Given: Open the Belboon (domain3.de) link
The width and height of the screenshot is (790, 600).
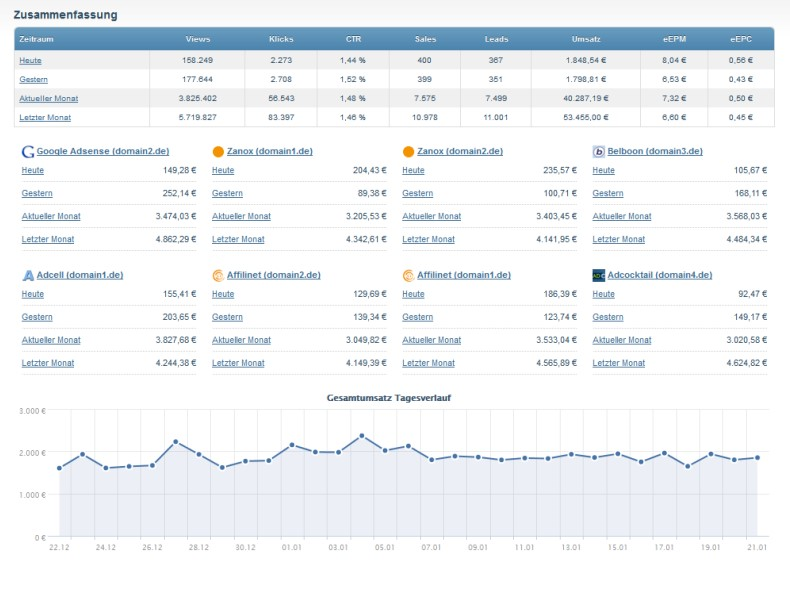Looking at the screenshot, I should tap(655, 151).
